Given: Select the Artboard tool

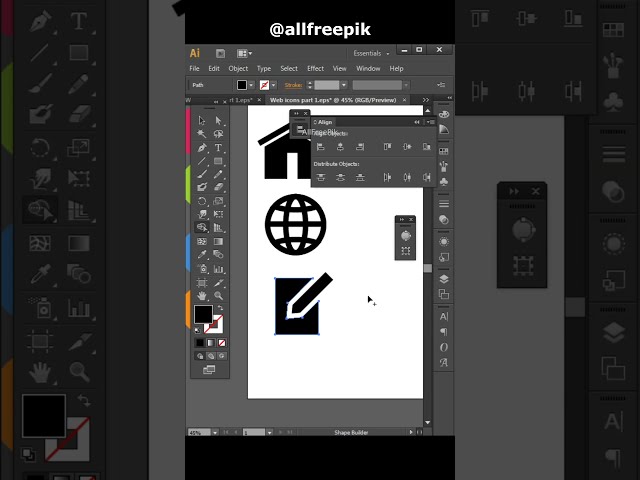Looking at the screenshot, I should point(202,282).
